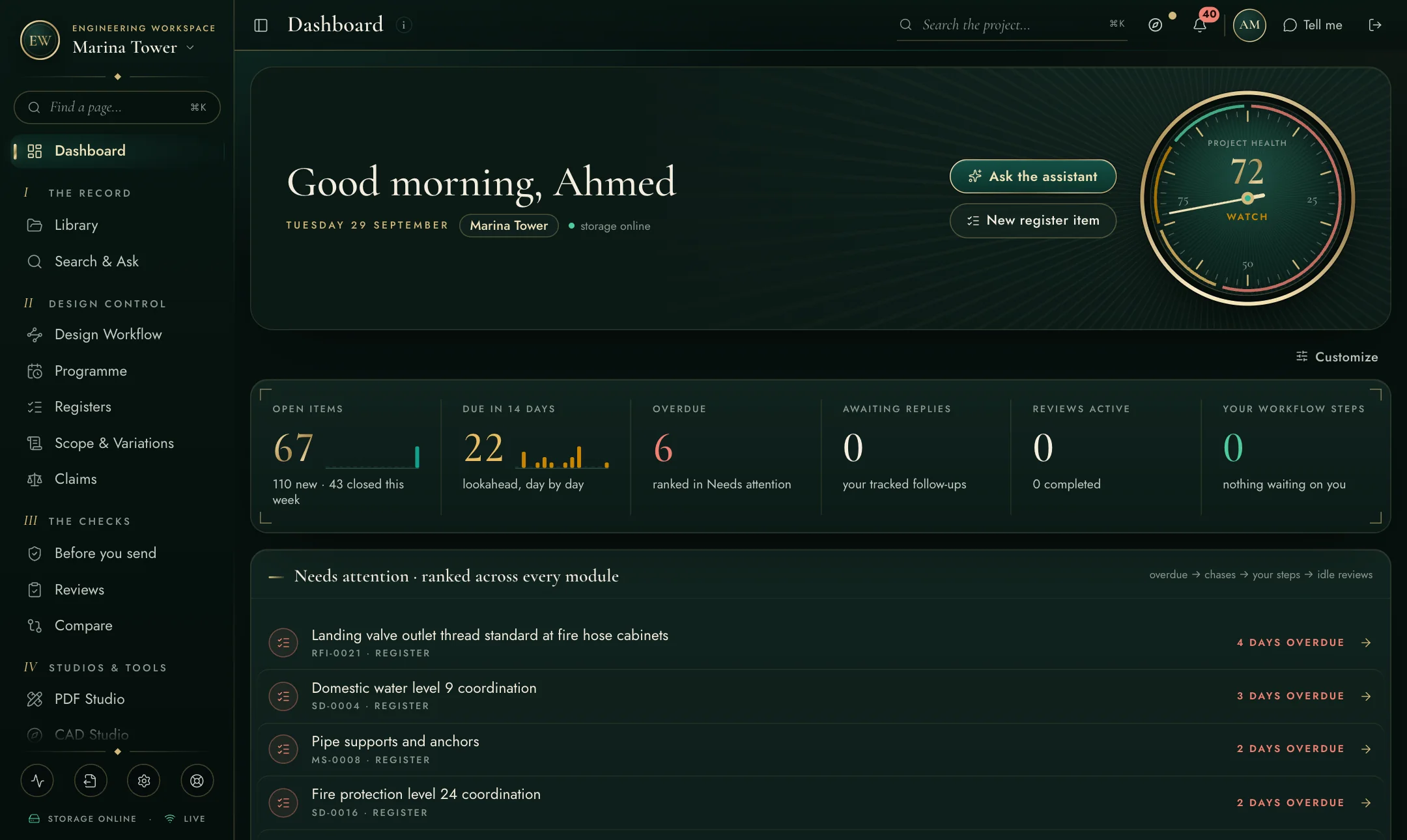1407x840 pixels.
Task: Open arrow for Landing valve outlet item
Action: click(x=1366, y=643)
